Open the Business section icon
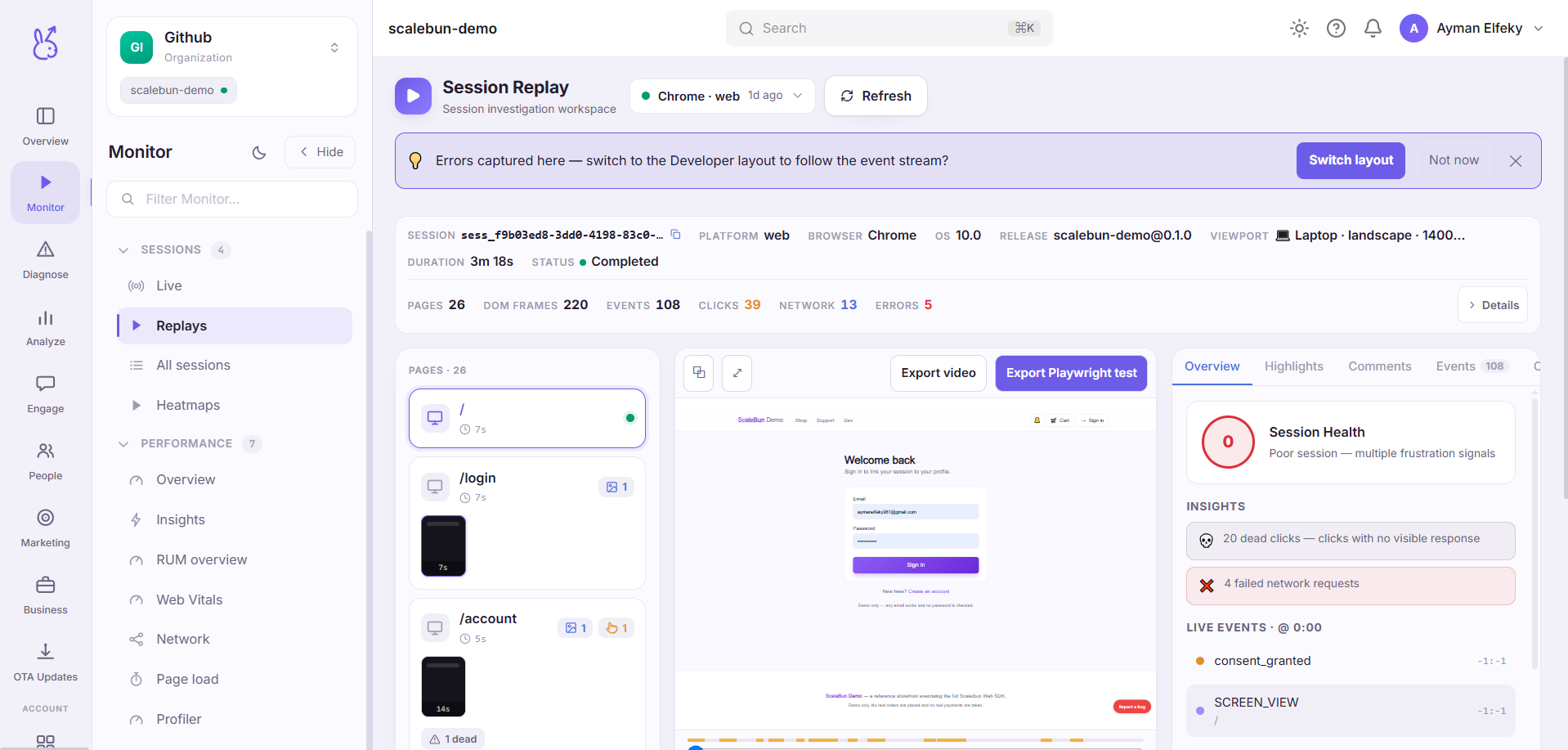Viewport: 1568px width, 750px height. [x=46, y=585]
